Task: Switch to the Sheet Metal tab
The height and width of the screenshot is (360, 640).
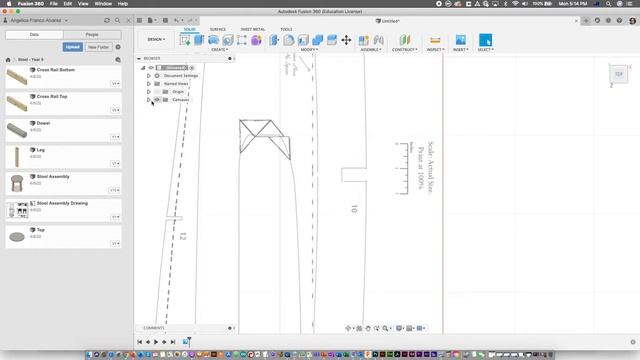Action: point(253,29)
